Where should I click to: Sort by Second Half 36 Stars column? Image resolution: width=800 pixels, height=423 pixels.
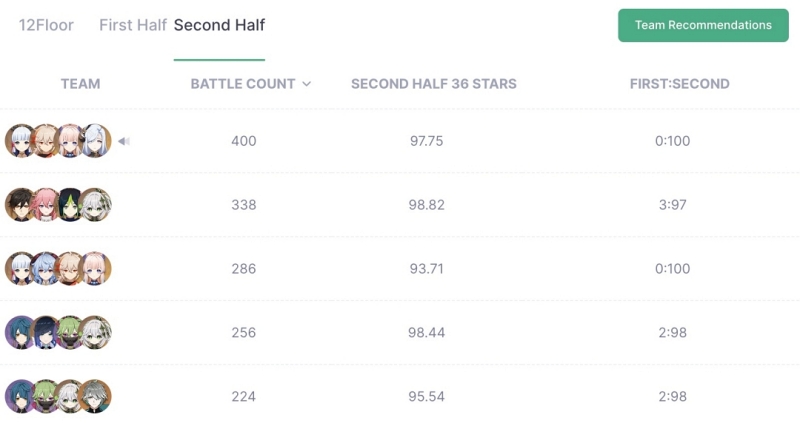click(434, 84)
